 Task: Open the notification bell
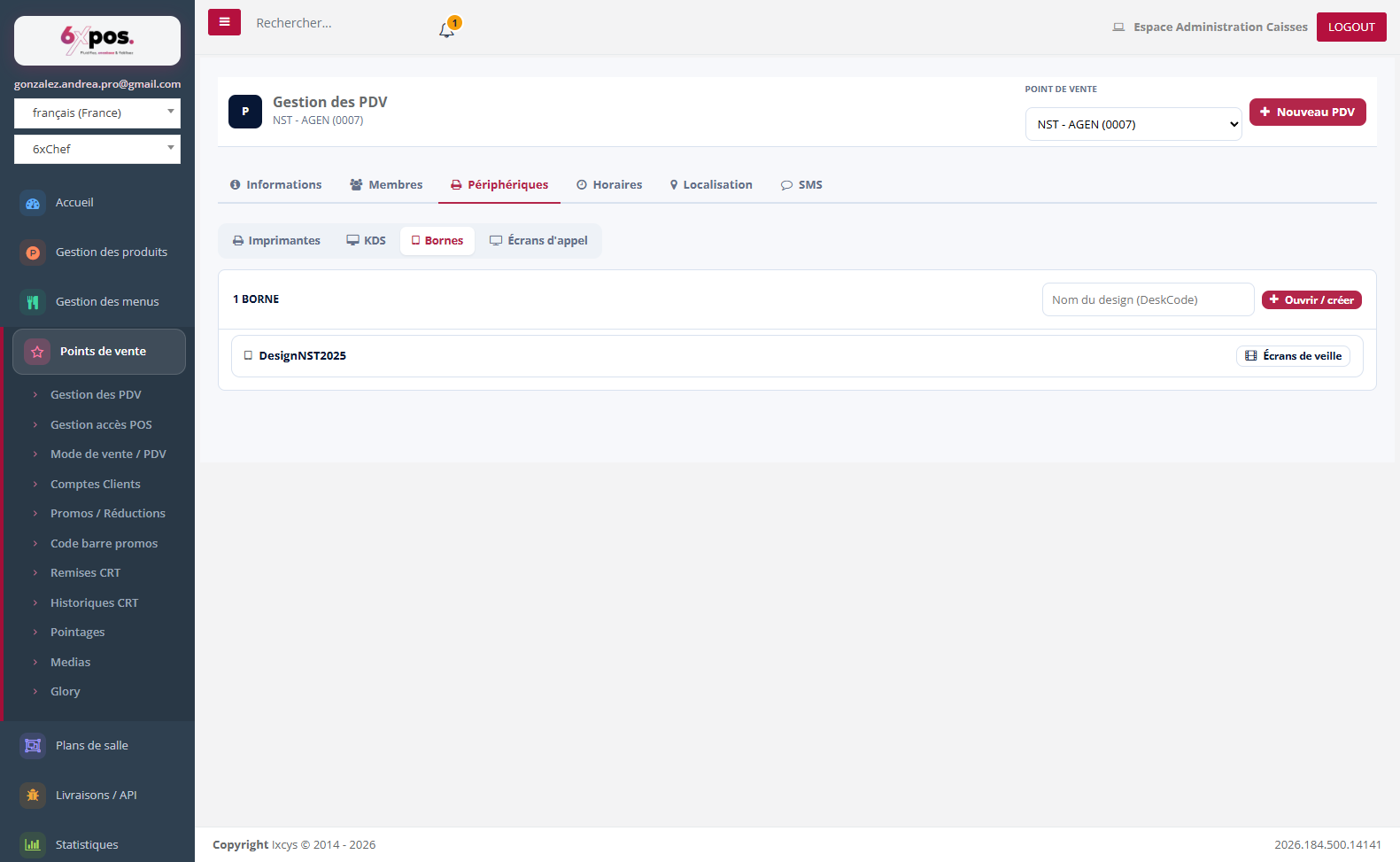tap(447, 29)
